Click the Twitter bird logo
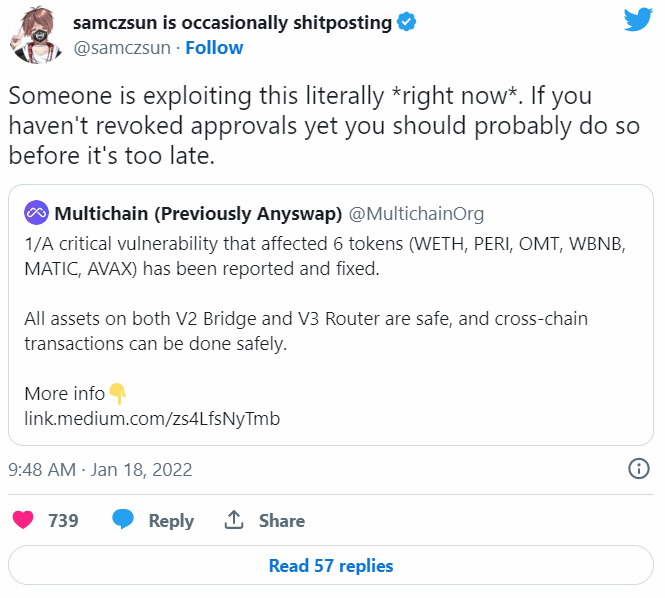This screenshot has height=598, width=665. [x=637, y=22]
